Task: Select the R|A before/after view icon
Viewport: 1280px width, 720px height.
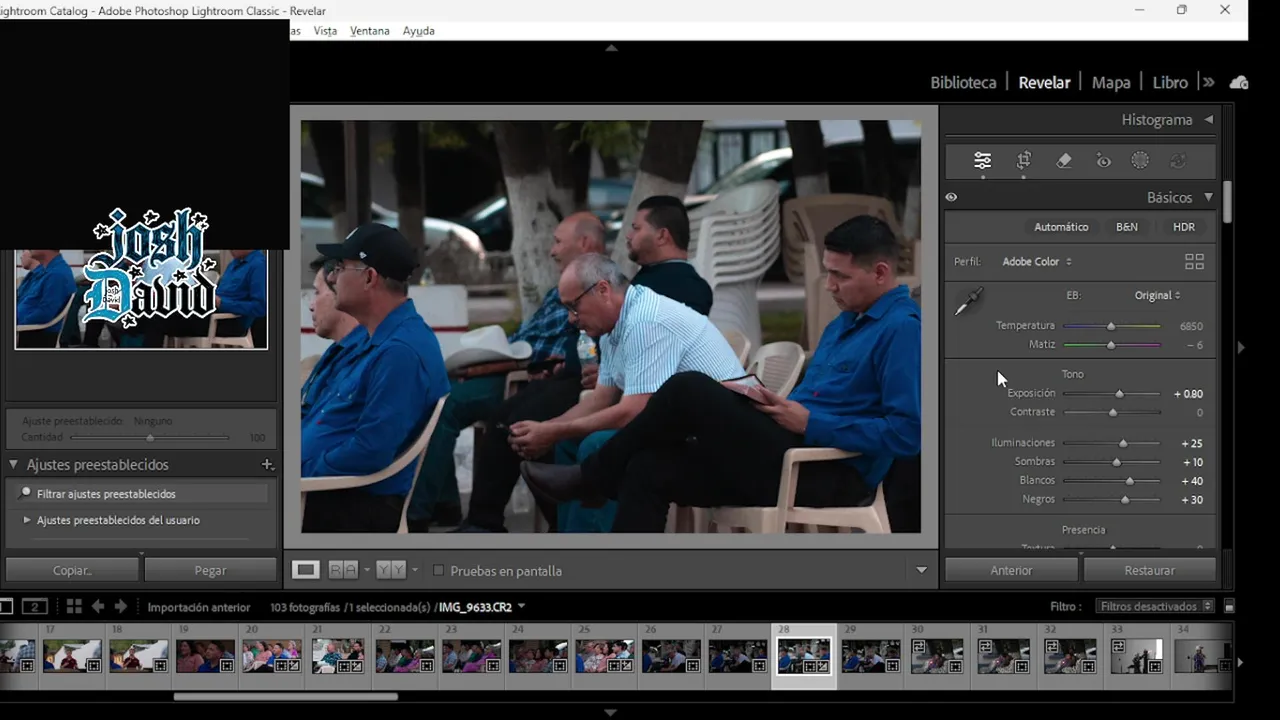Action: coord(343,570)
